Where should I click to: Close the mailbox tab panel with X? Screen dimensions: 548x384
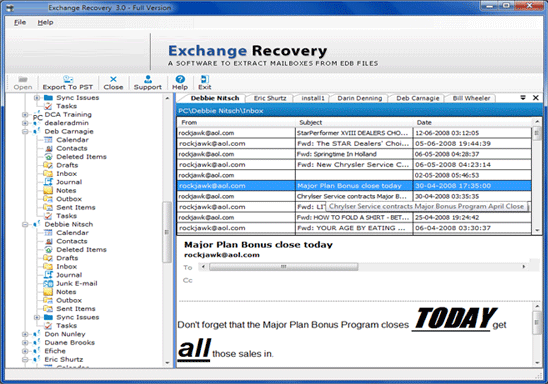click(x=535, y=98)
